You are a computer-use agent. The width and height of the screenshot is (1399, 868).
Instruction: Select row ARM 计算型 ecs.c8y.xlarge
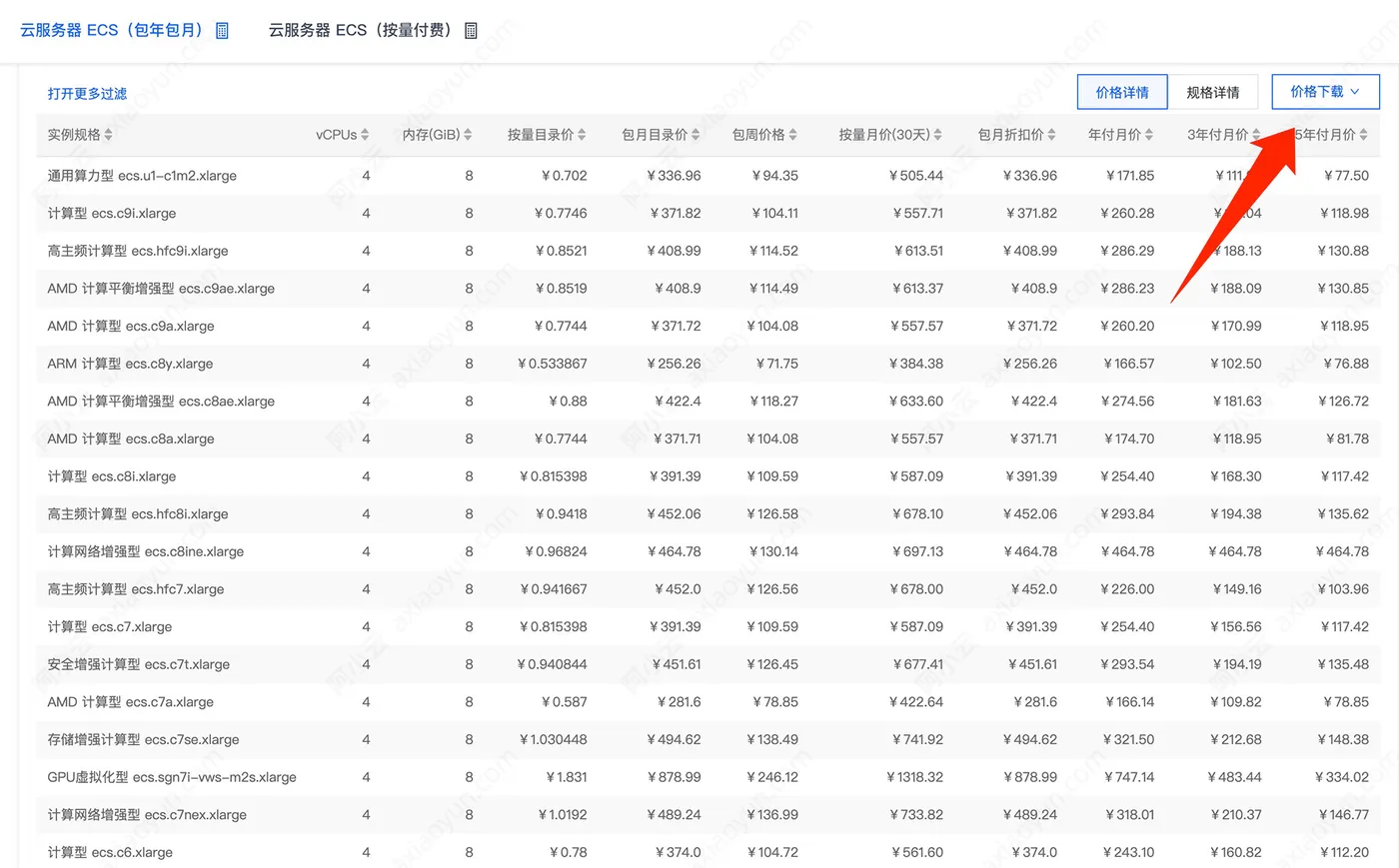[x=707, y=364]
